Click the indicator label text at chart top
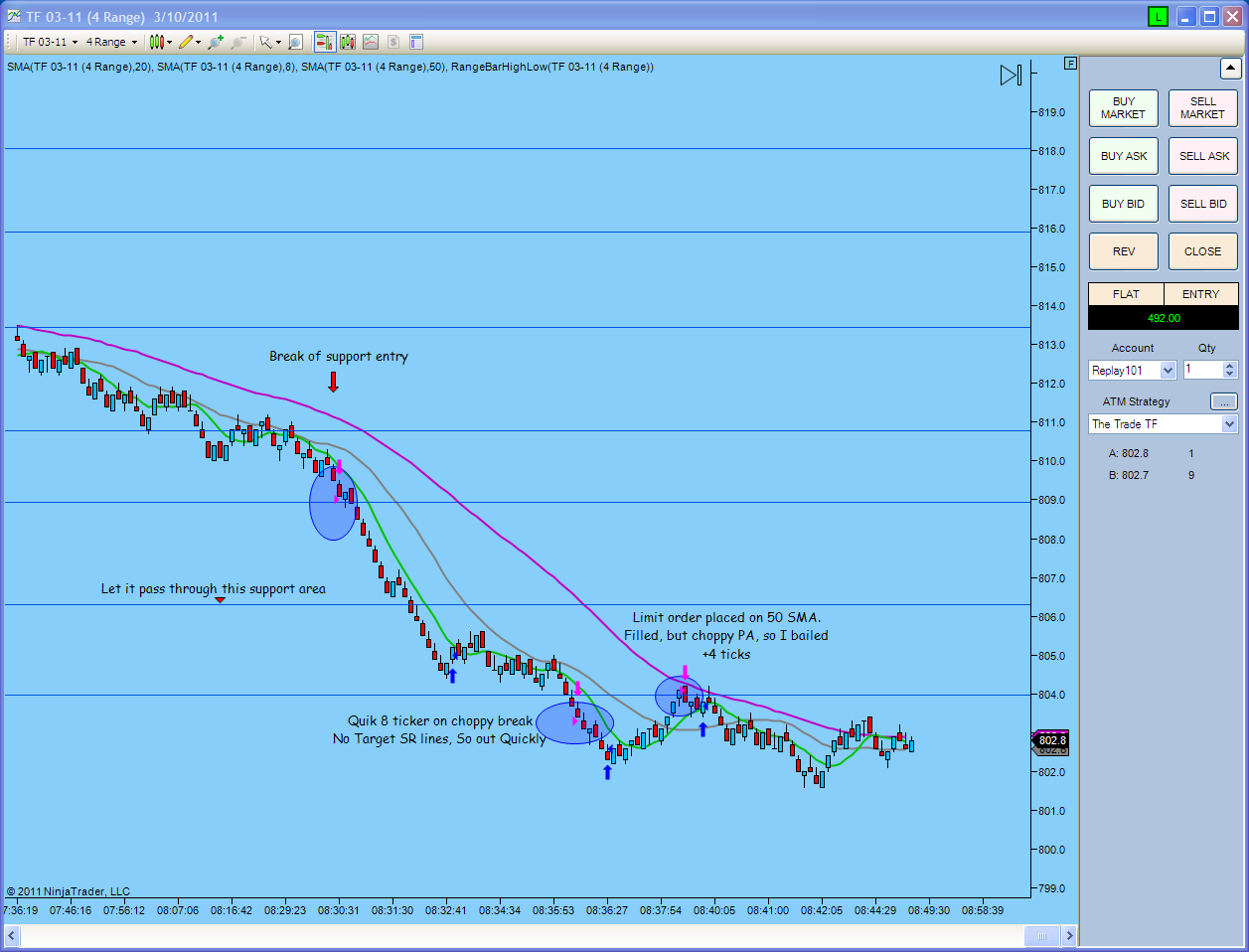This screenshot has width=1249, height=952. pyautogui.click(x=330, y=67)
